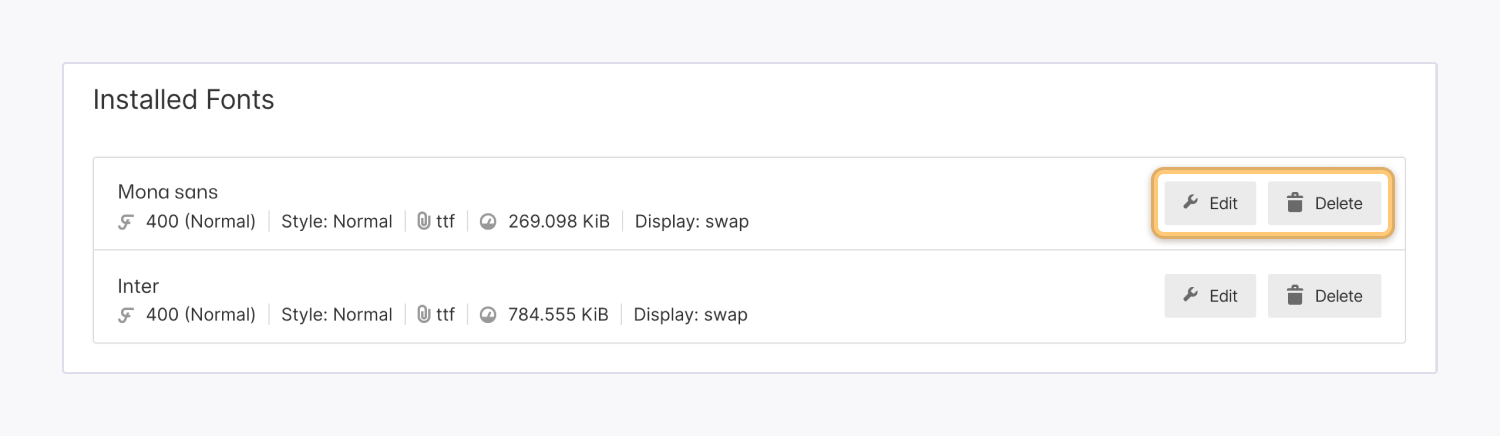The image size is (1500, 436).
Task: Click Display: swap label for Inter
Action: tap(691, 315)
